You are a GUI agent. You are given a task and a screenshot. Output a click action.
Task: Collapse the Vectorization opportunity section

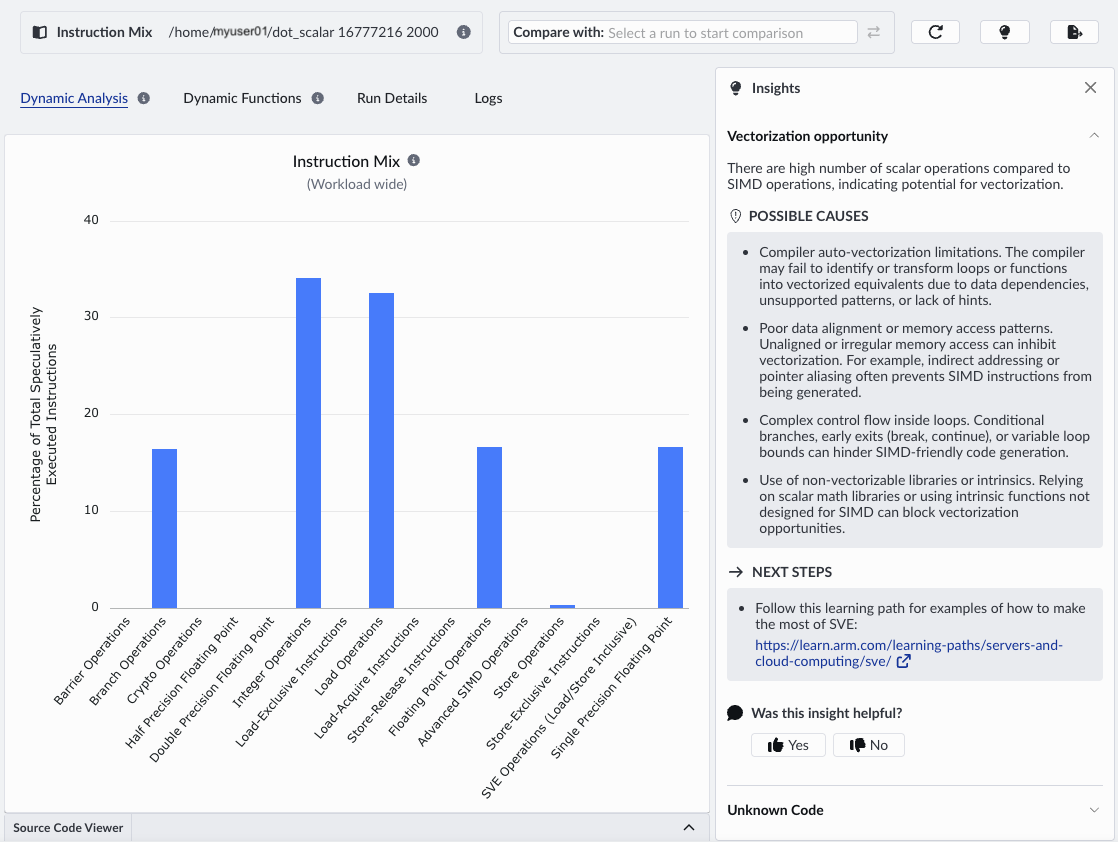[1092, 136]
